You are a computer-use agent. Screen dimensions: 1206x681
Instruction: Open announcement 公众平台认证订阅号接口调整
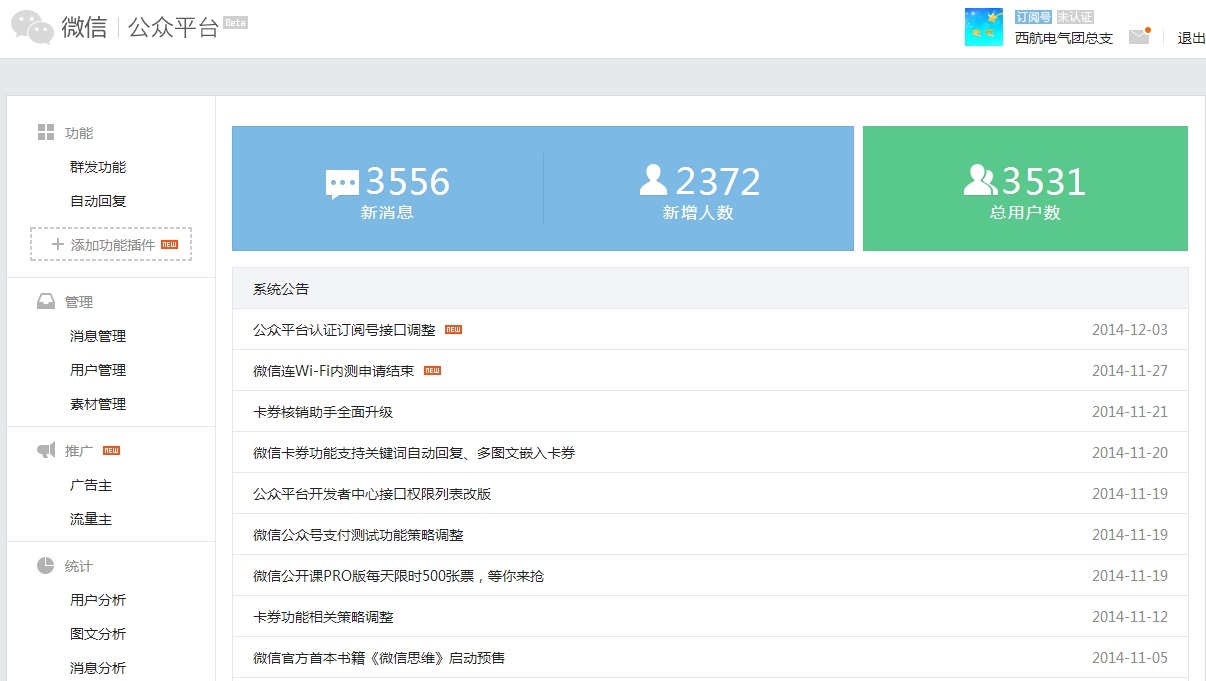pyautogui.click(x=344, y=330)
